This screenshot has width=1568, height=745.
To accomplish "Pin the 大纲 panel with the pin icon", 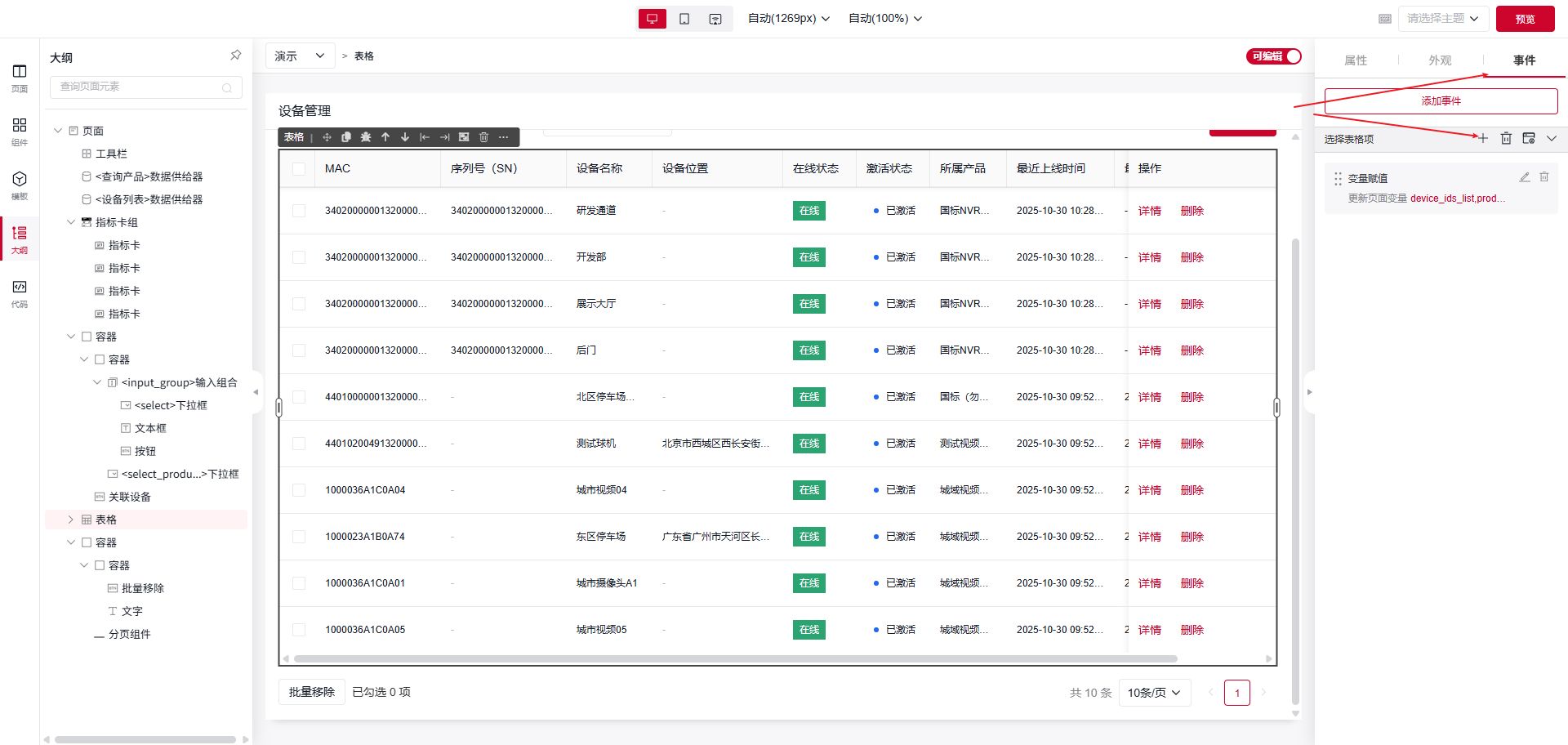I will point(235,56).
